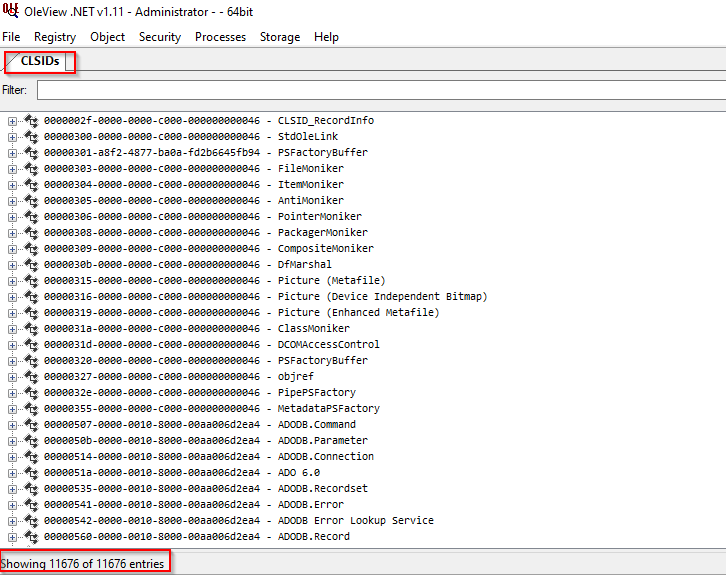Expand the Picture (Metafile) node
This screenshot has height=575, width=726.
pos(13,281)
